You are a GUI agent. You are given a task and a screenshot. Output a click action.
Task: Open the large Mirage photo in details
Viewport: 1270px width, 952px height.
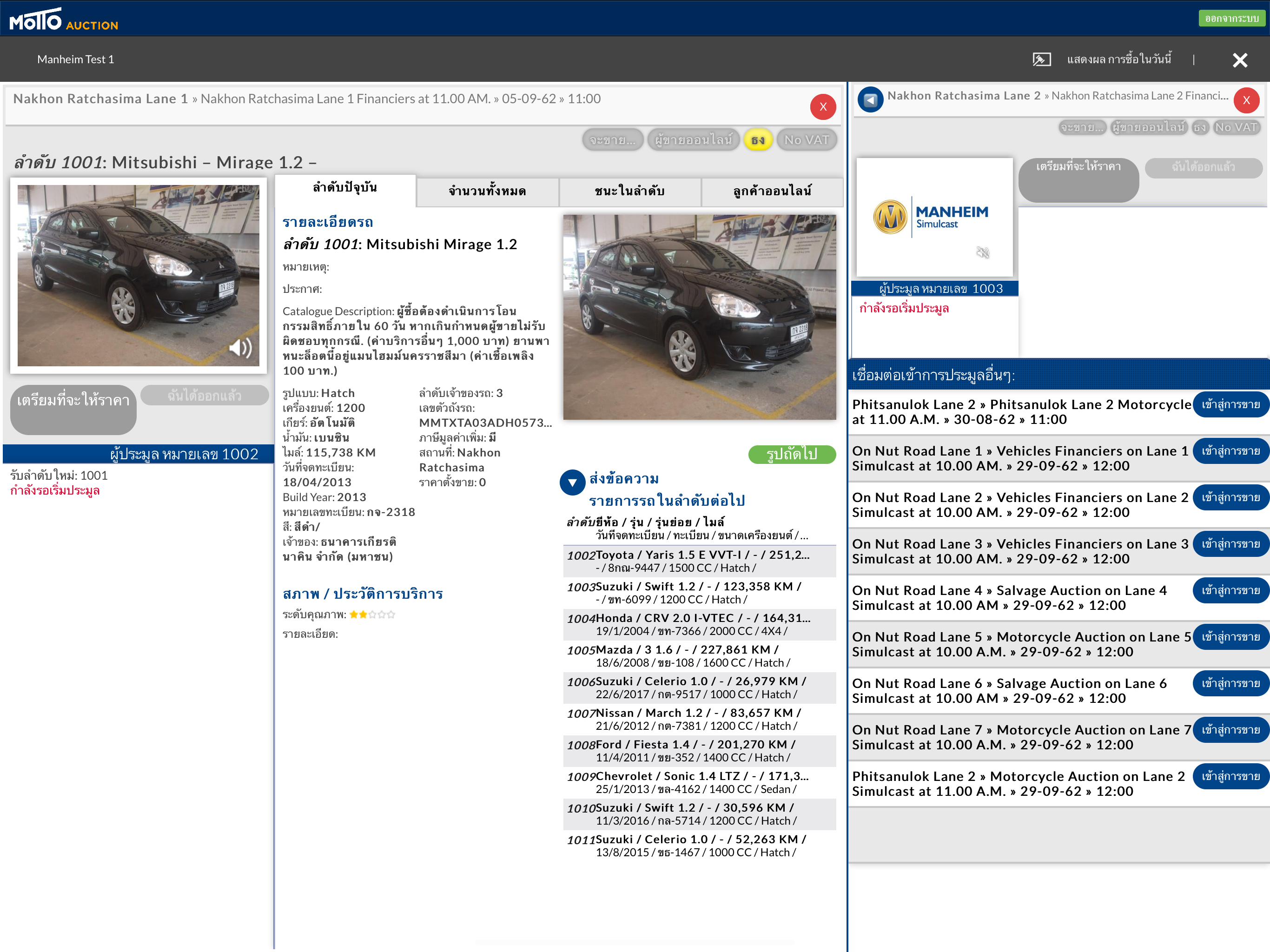[x=699, y=317]
